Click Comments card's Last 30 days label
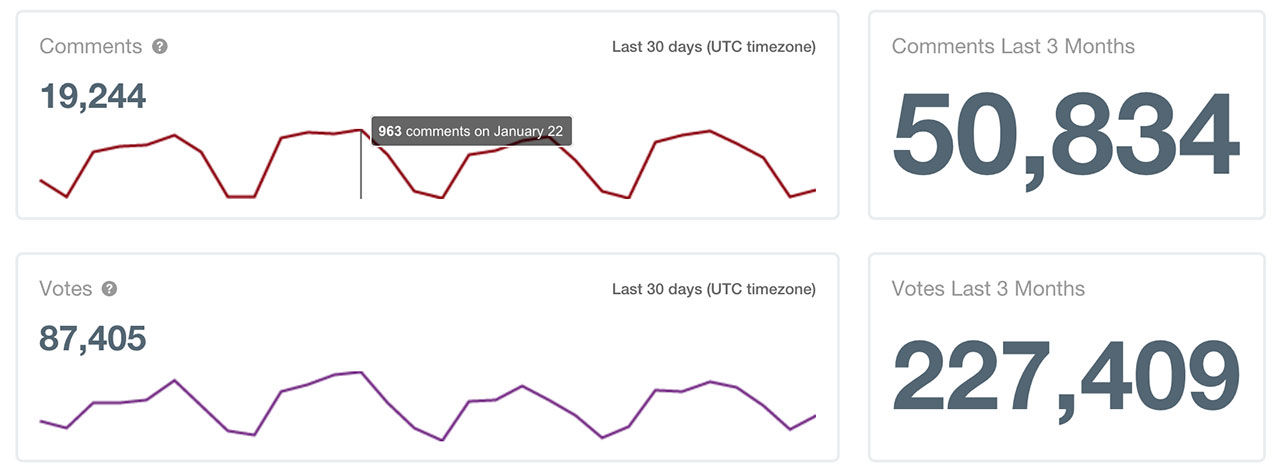1280x475 pixels. pyautogui.click(x=713, y=47)
